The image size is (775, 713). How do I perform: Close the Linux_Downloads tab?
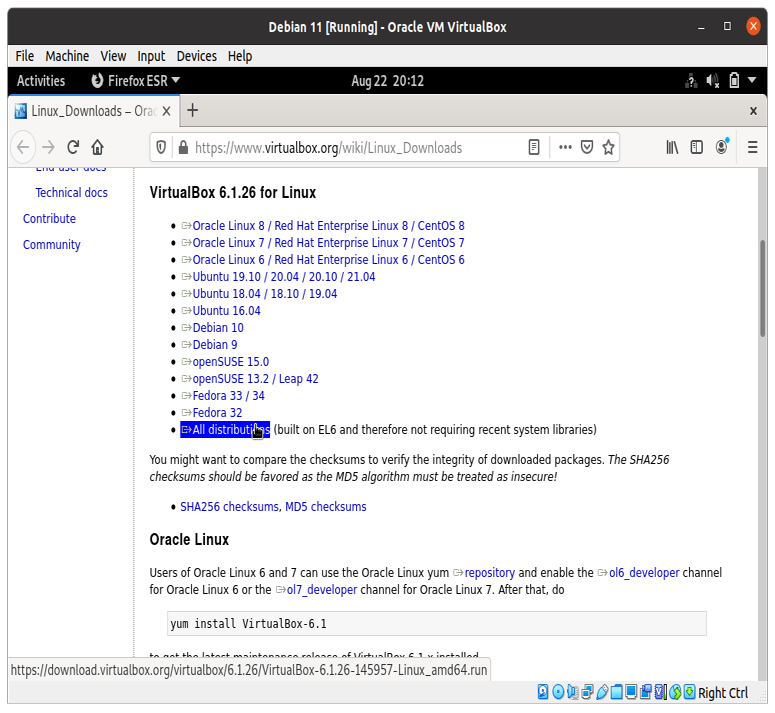click(x=167, y=111)
